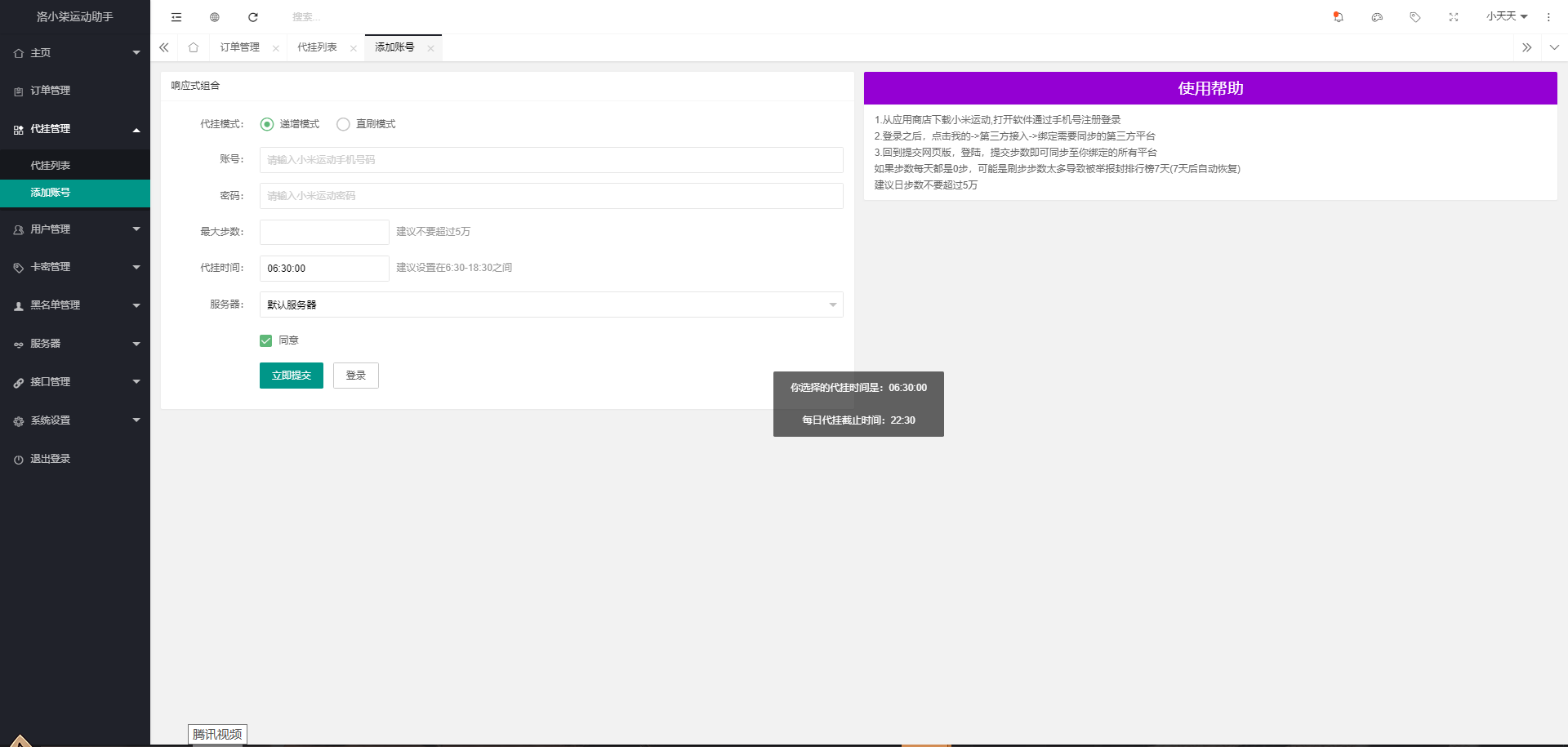Expand 用户管理 sidebar menu

tap(75, 229)
